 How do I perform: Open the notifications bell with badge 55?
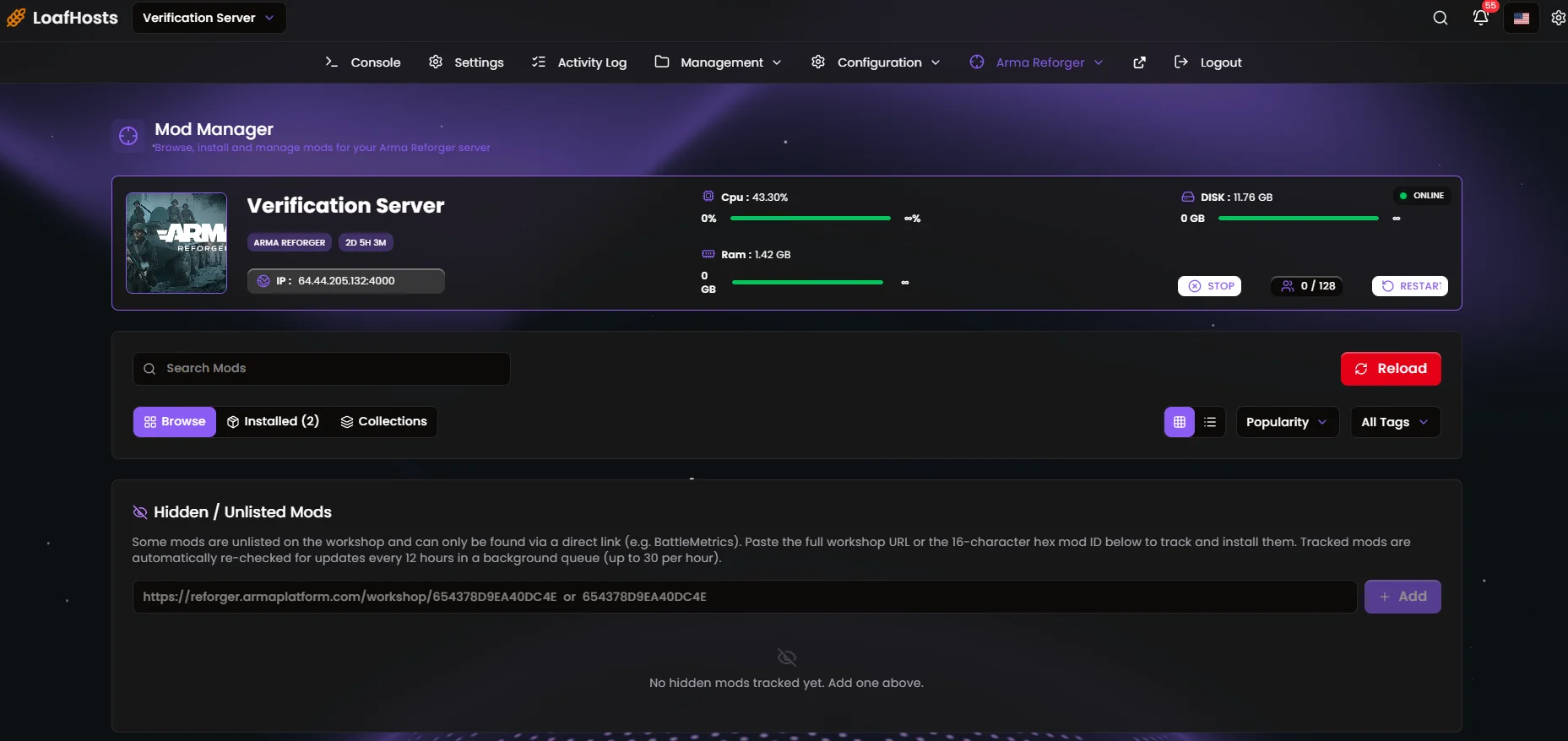pos(1480,18)
